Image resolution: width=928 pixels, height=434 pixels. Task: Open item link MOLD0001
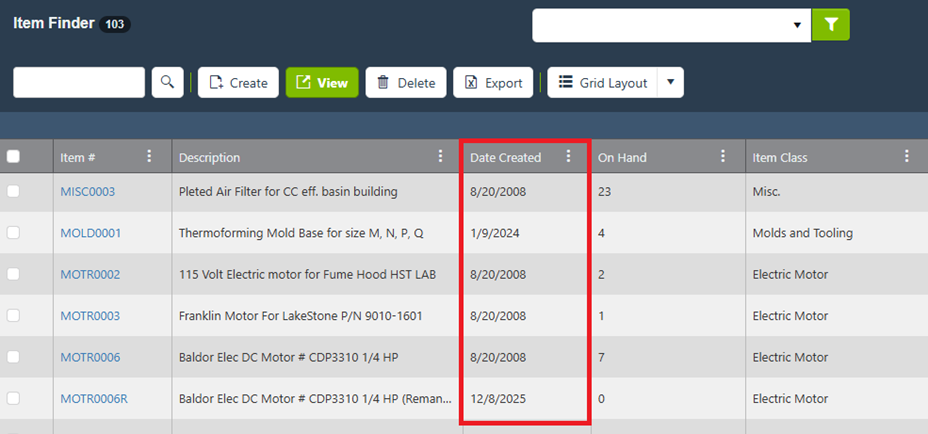(91, 233)
